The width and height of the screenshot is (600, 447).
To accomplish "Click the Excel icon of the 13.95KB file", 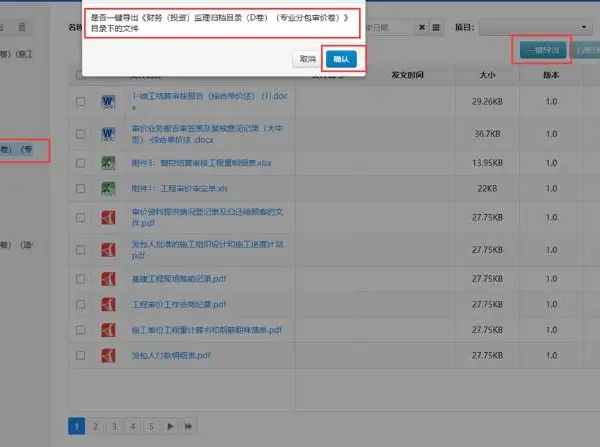I will click(x=108, y=163).
